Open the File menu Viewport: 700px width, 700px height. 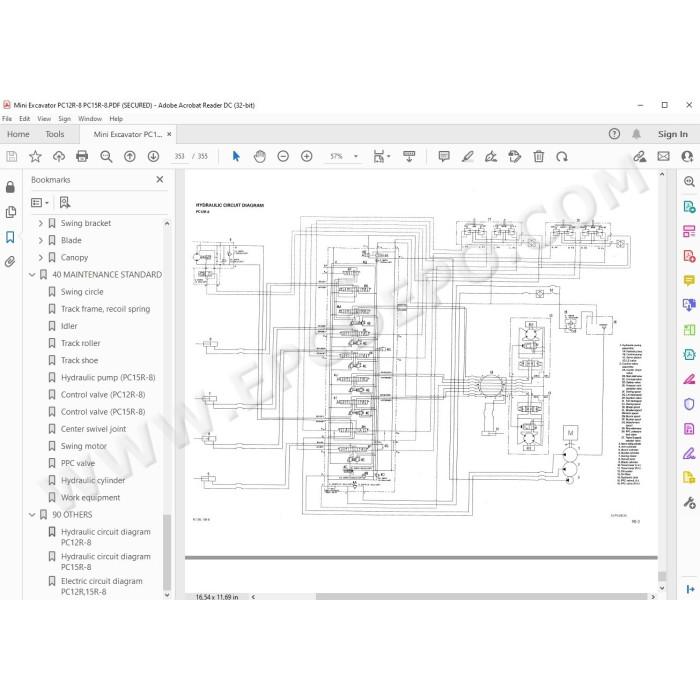click(x=7, y=119)
